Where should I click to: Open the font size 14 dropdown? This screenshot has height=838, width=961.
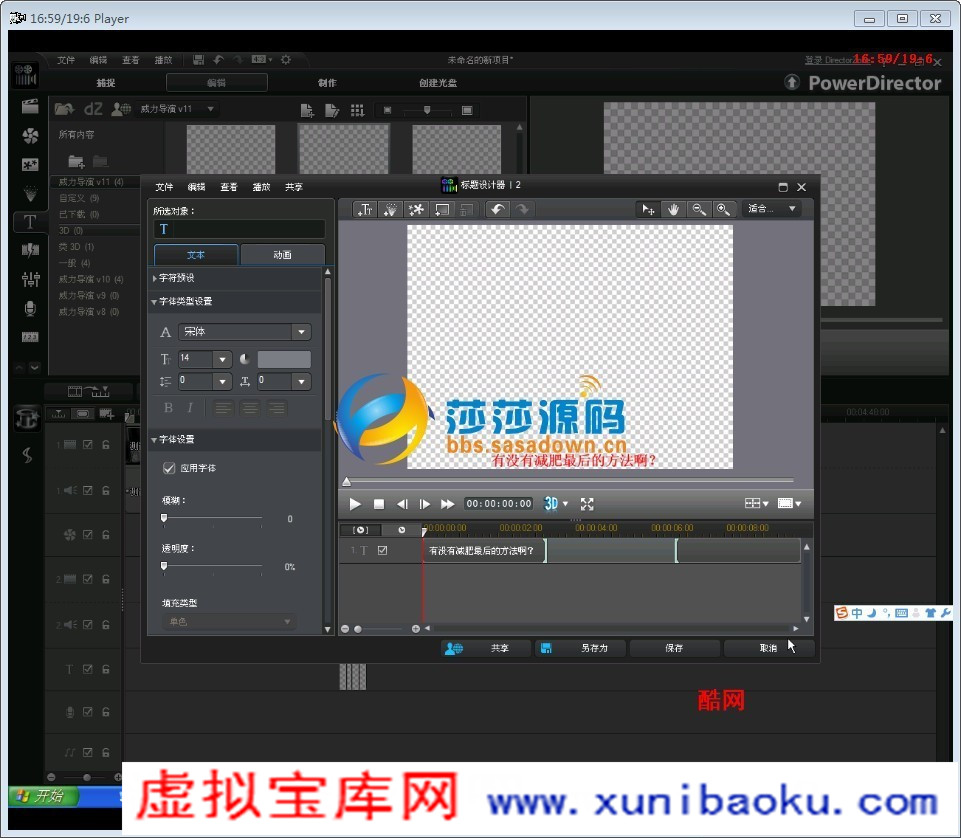pyautogui.click(x=222, y=359)
